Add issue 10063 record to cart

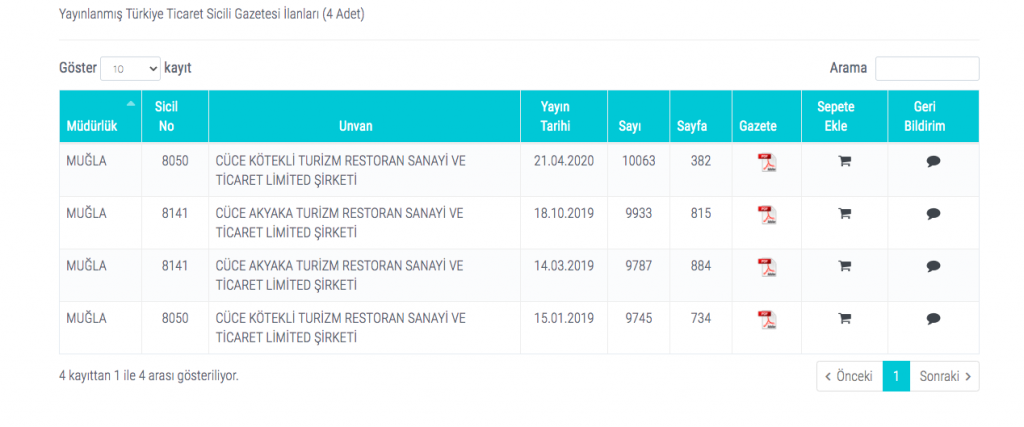pos(844,162)
